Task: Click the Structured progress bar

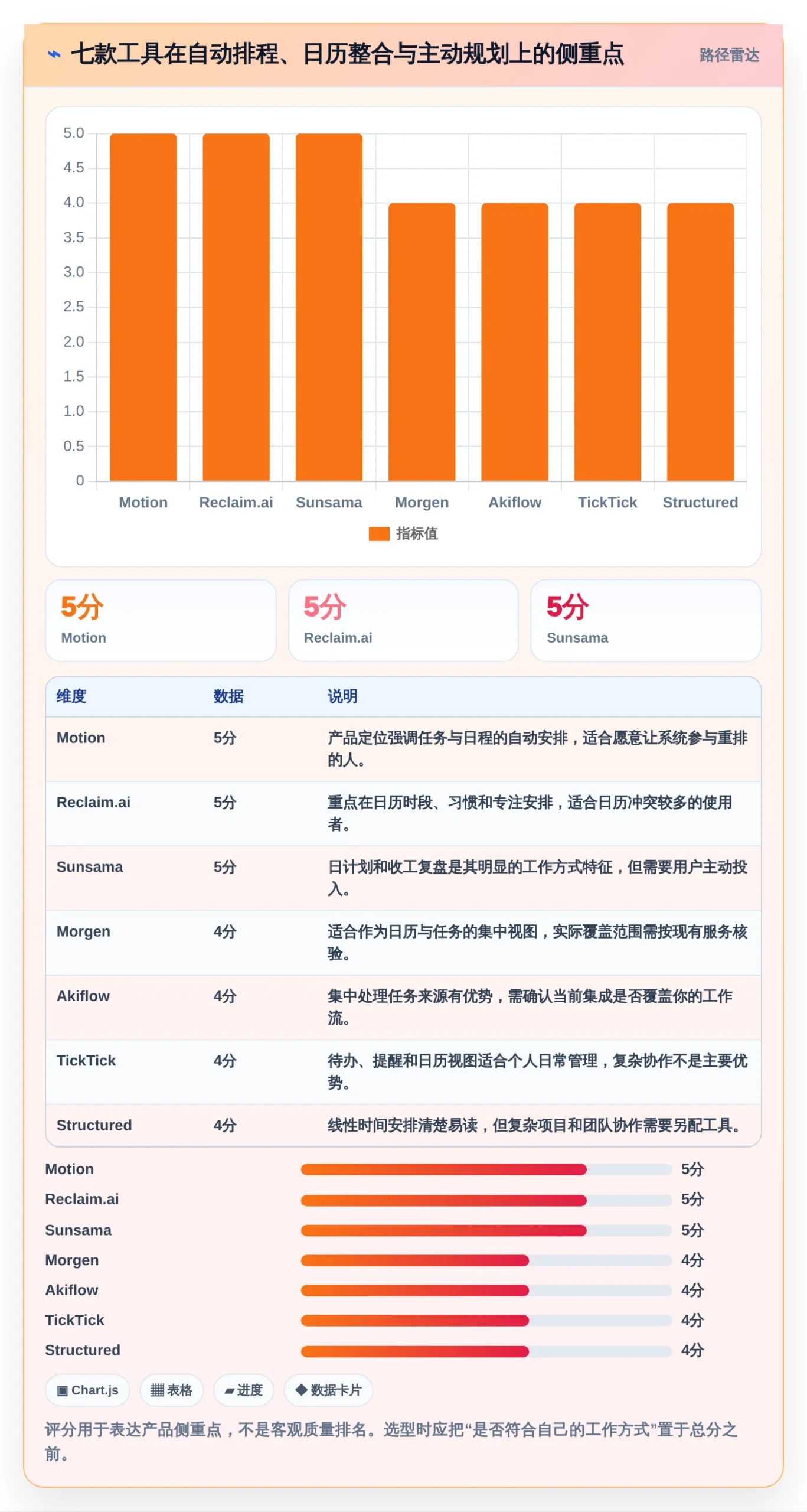Action: 486,1351
